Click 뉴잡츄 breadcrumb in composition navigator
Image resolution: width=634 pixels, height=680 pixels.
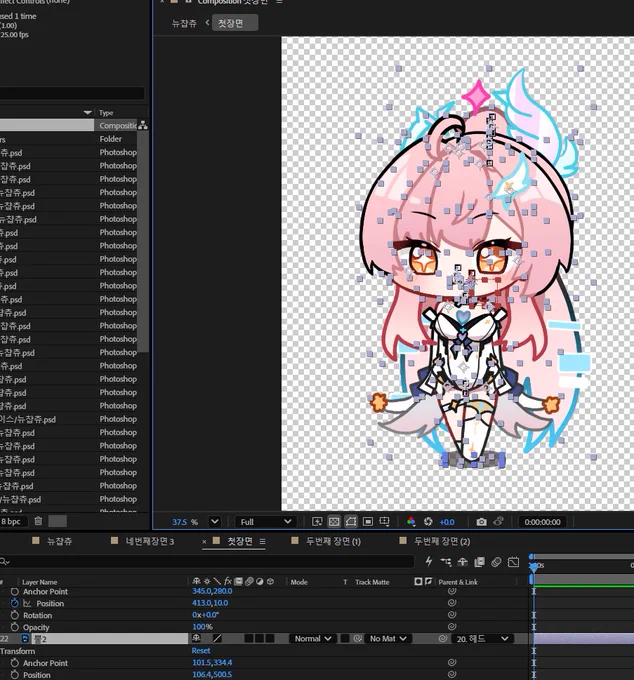click(x=184, y=23)
